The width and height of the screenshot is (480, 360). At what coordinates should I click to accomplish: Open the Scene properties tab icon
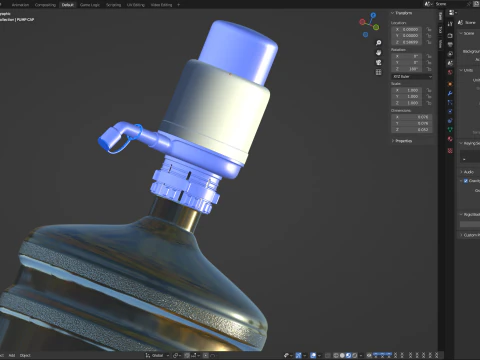click(450, 63)
